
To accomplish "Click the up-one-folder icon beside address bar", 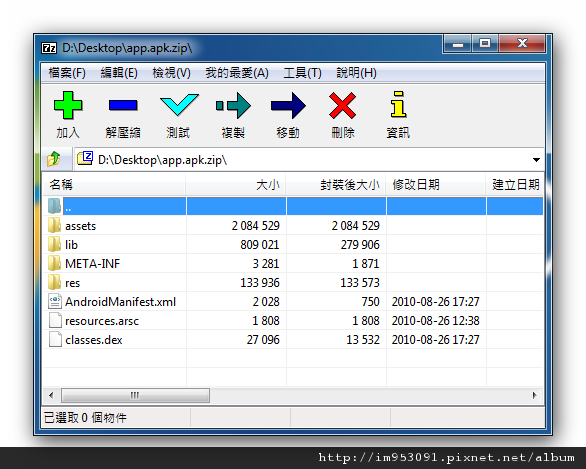I will point(55,160).
